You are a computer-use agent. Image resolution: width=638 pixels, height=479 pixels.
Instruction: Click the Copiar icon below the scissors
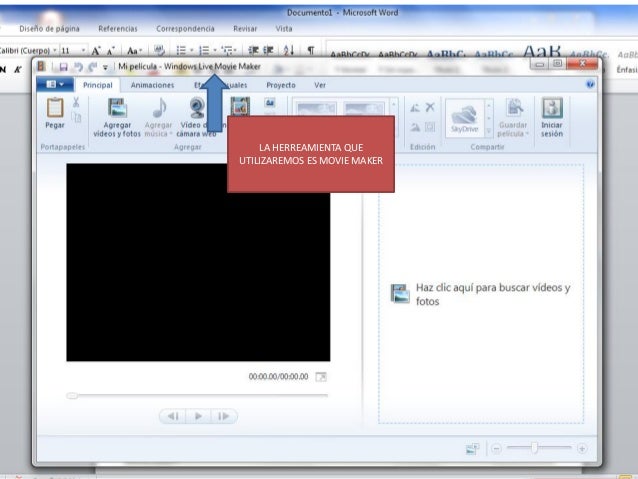point(76,118)
